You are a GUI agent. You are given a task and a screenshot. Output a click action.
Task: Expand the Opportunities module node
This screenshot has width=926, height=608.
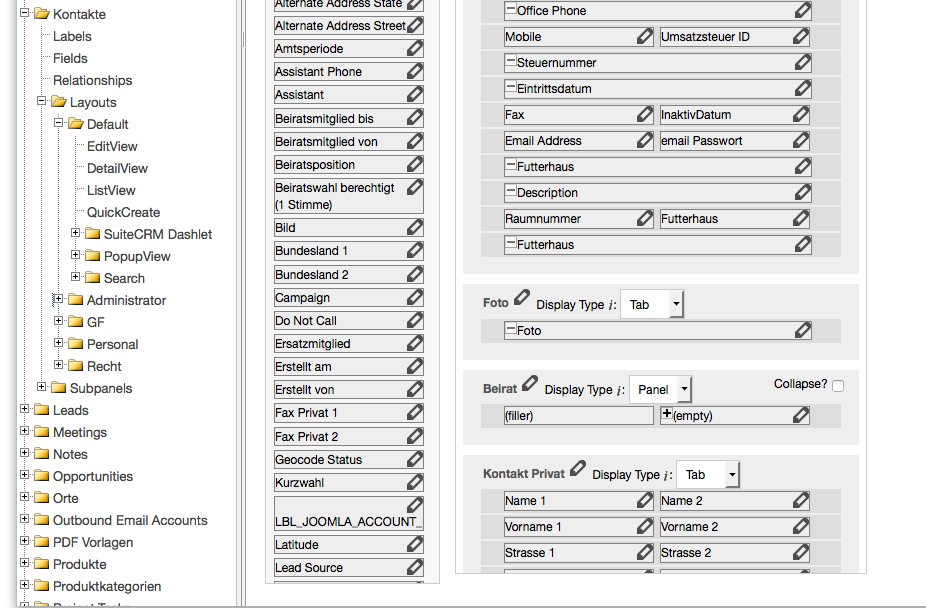tap(24, 475)
